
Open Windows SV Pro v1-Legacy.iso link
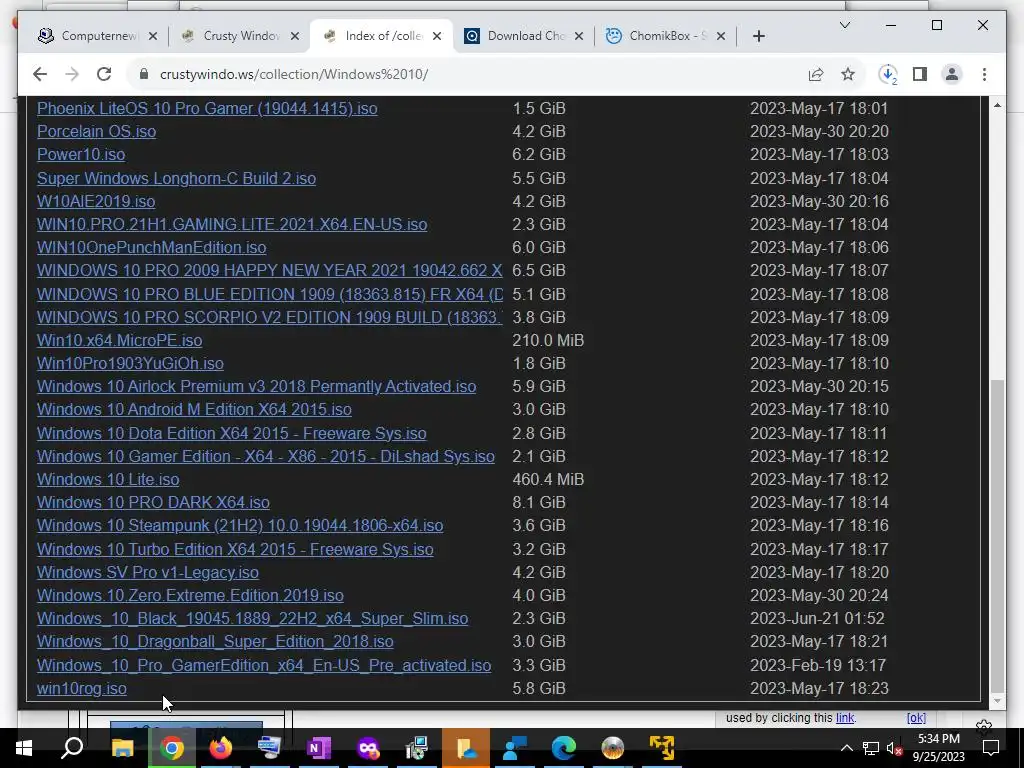[148, 572]
